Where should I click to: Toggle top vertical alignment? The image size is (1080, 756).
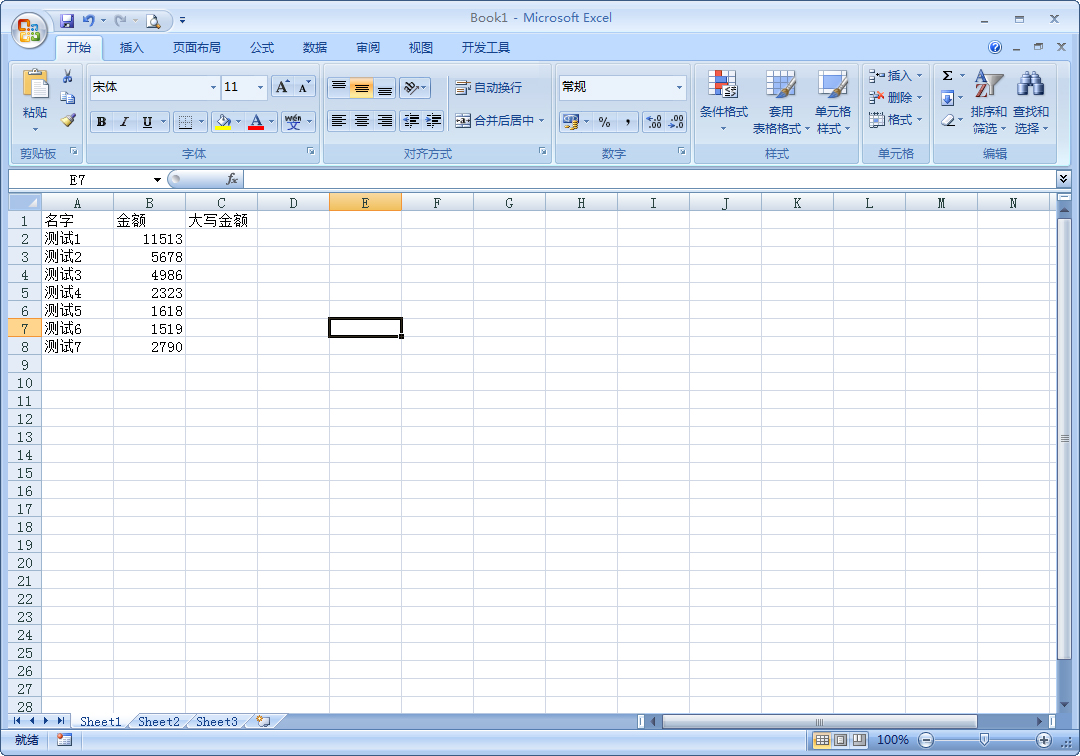tap(338, 87)
